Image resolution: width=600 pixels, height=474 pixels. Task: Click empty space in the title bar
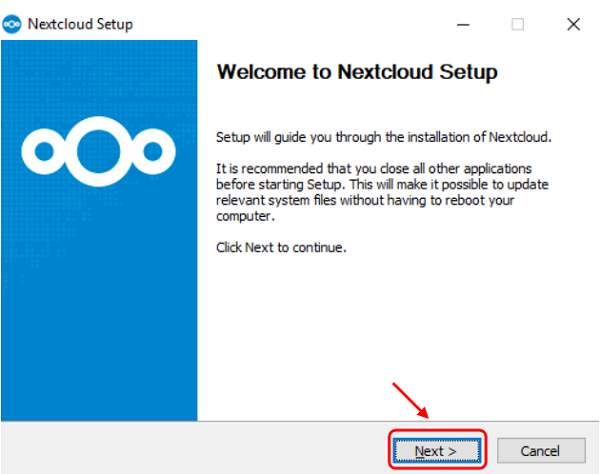point(300,24)
